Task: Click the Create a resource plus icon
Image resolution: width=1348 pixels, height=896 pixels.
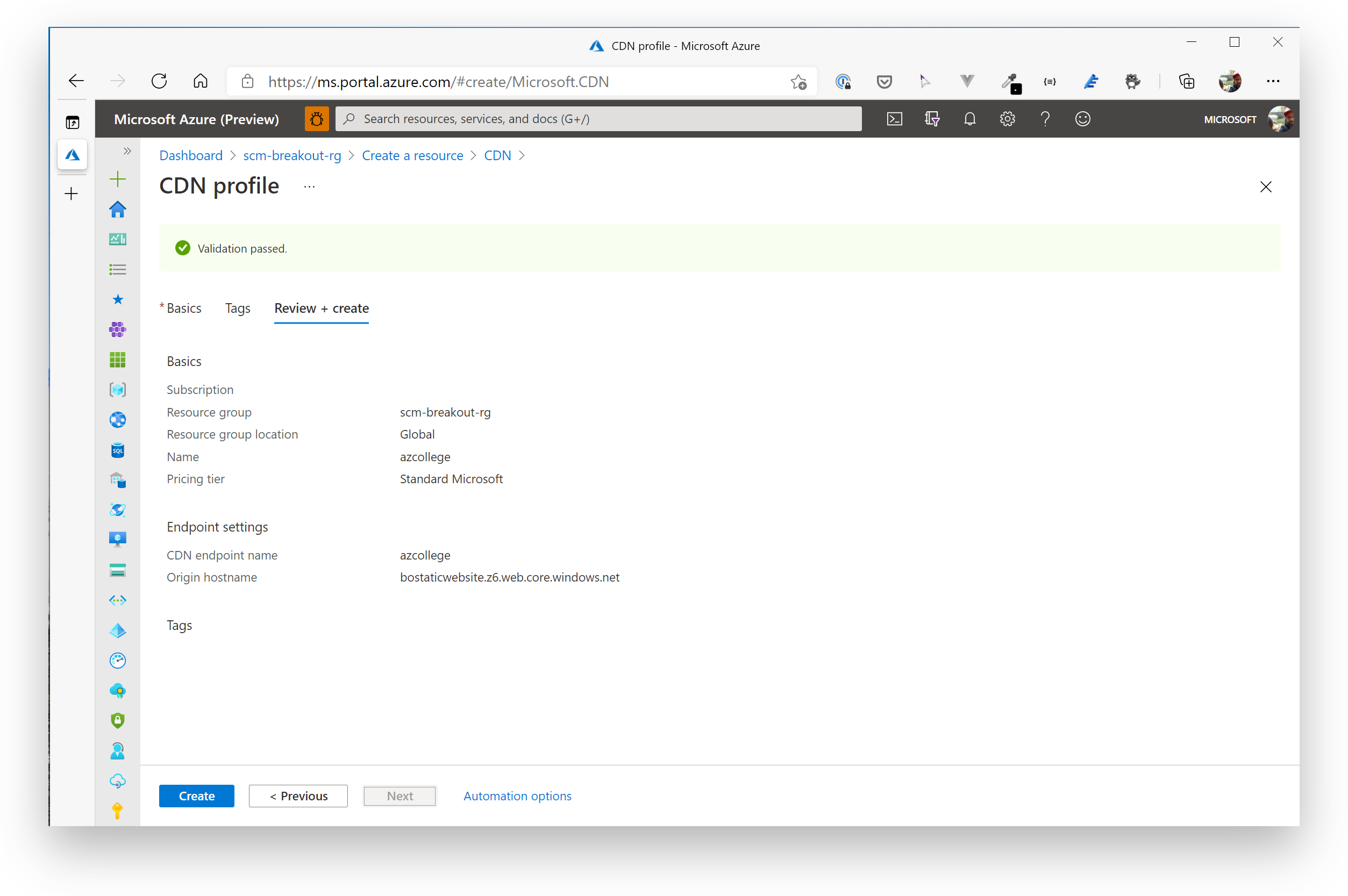Action: 117,179
